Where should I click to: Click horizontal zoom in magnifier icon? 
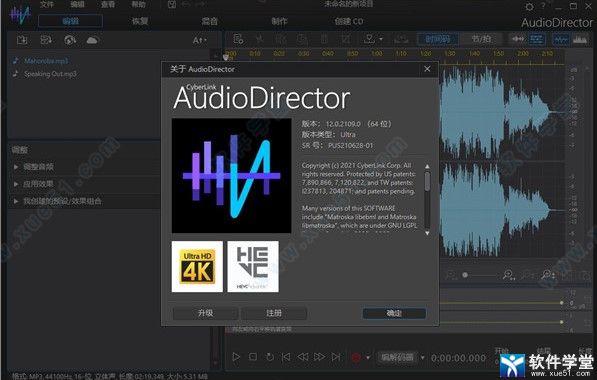pos(509,275)
